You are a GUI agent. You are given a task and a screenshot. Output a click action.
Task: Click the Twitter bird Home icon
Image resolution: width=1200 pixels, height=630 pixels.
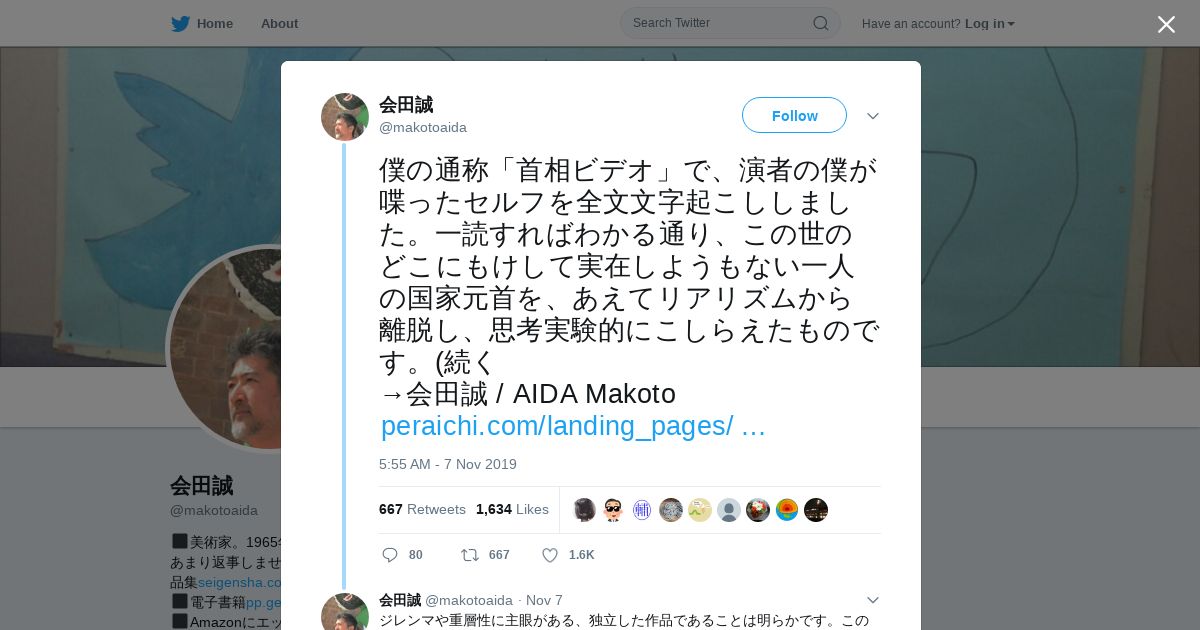tap(180, 24)
